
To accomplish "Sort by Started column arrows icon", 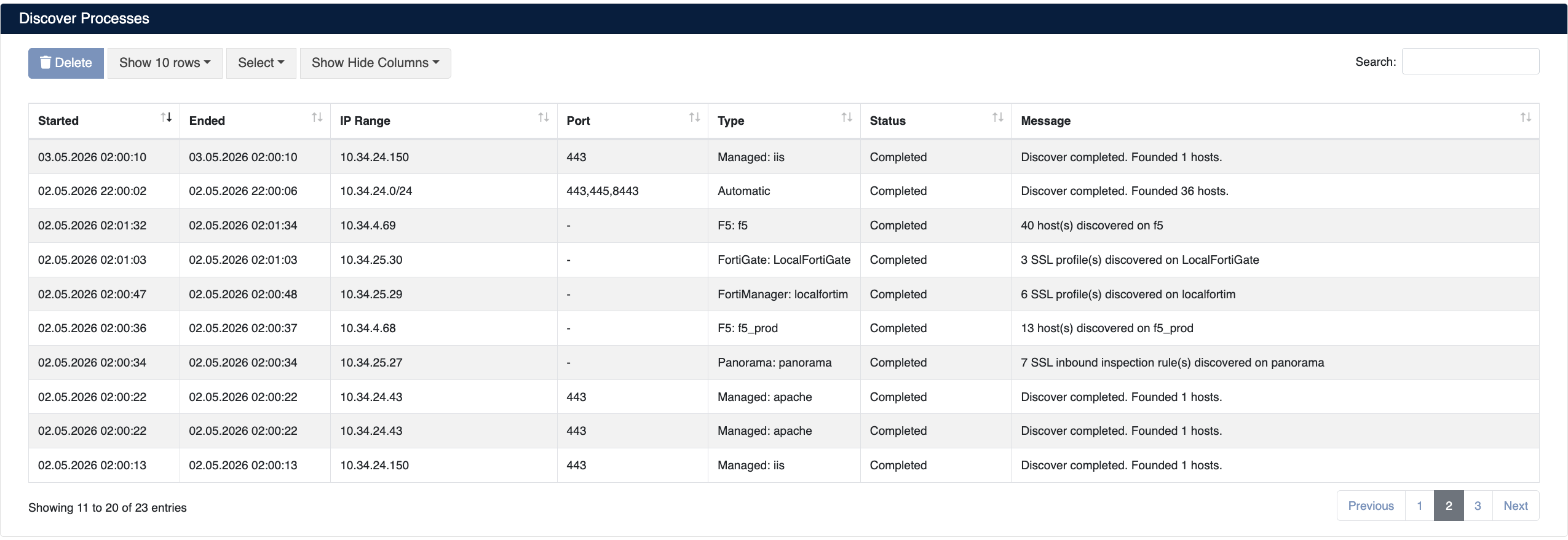I will click(x=166, y=117).
